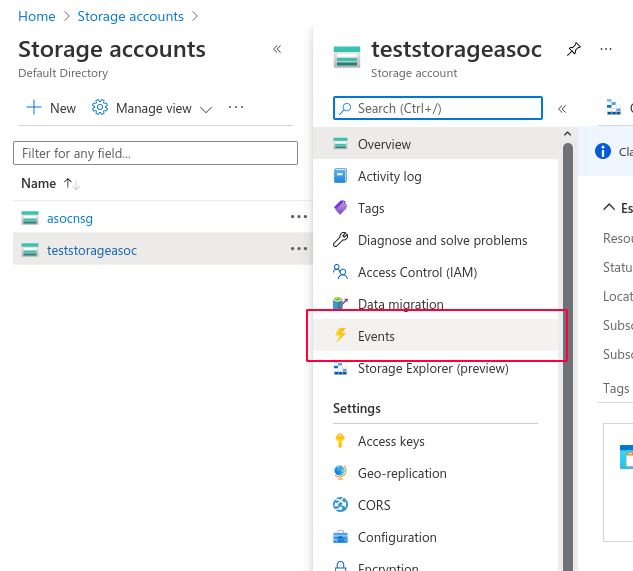The width and height of the screenshot is (633, 571).
Task: Click the CORS icon
Action: pos(340,504)
